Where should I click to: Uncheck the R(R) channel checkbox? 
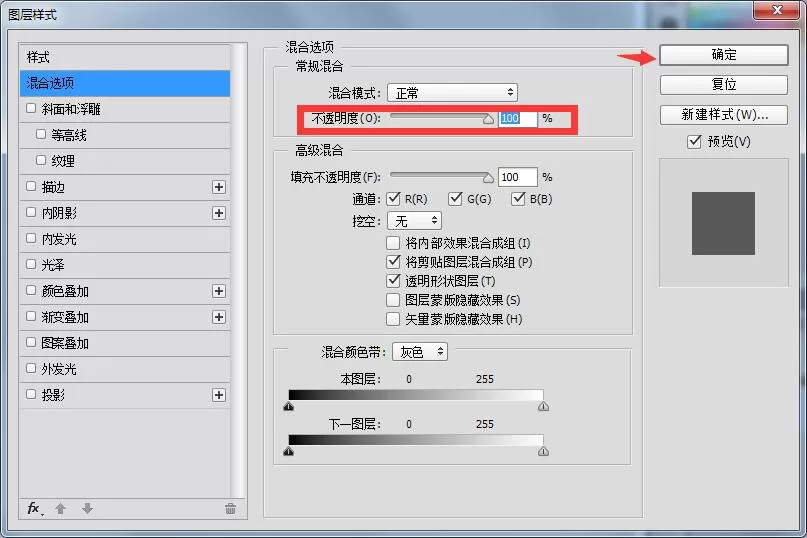coord(393,199)
